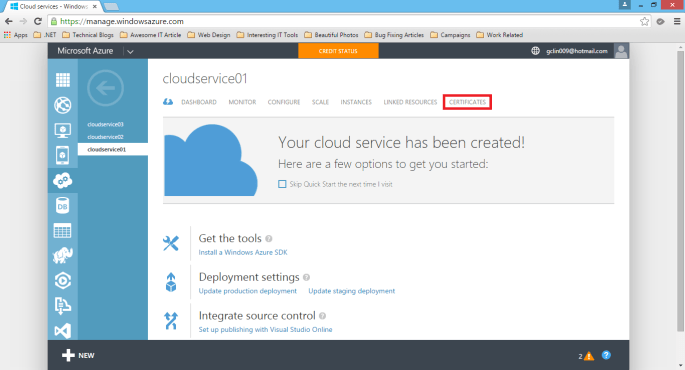Click the quick start cloud icon tab
Viewport: 685px width, 370px height.
tap(168, 102)
